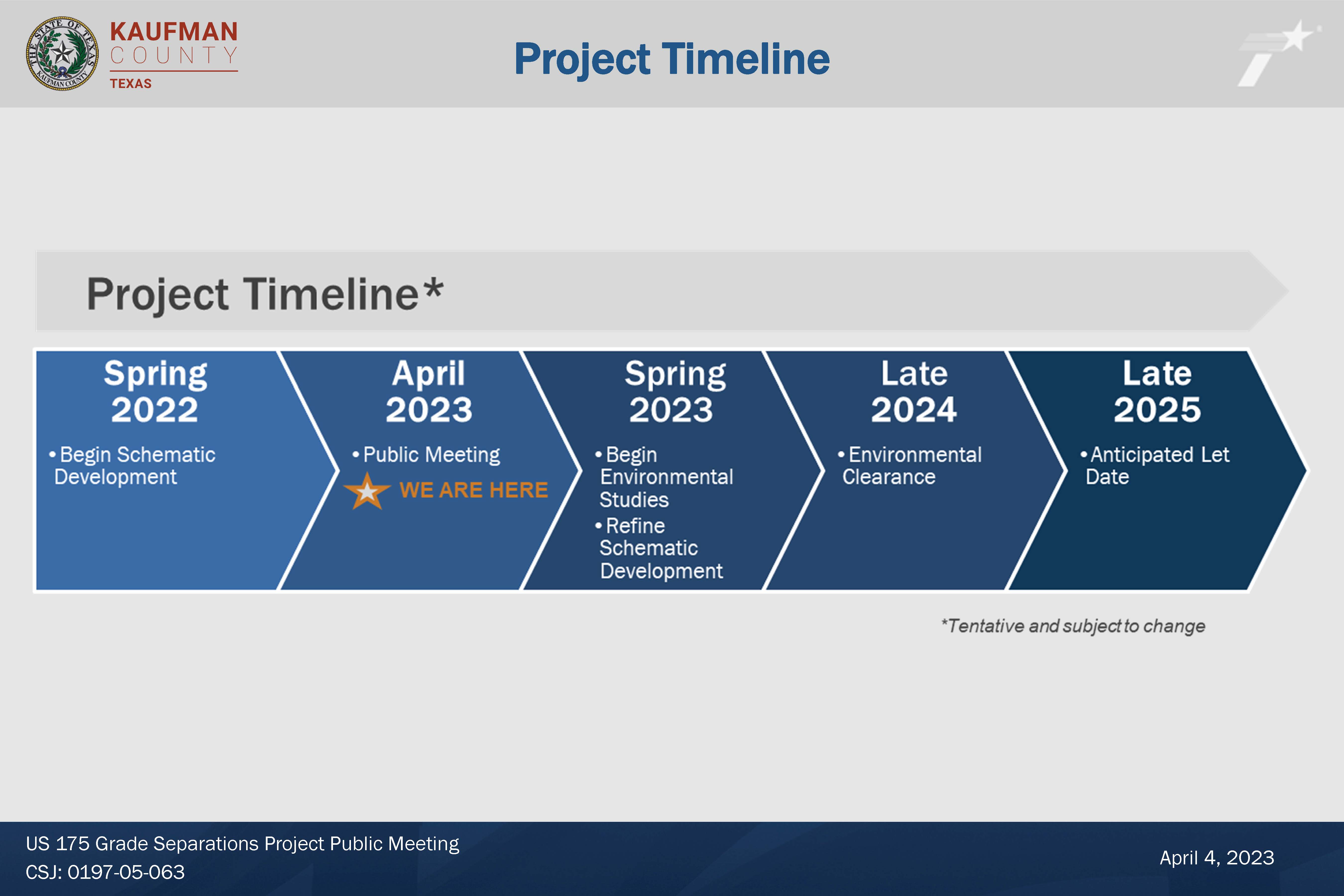1344x896 pixels.
Task: Click the TEXAS text under the logo
Action: click(x=131, y=84)
